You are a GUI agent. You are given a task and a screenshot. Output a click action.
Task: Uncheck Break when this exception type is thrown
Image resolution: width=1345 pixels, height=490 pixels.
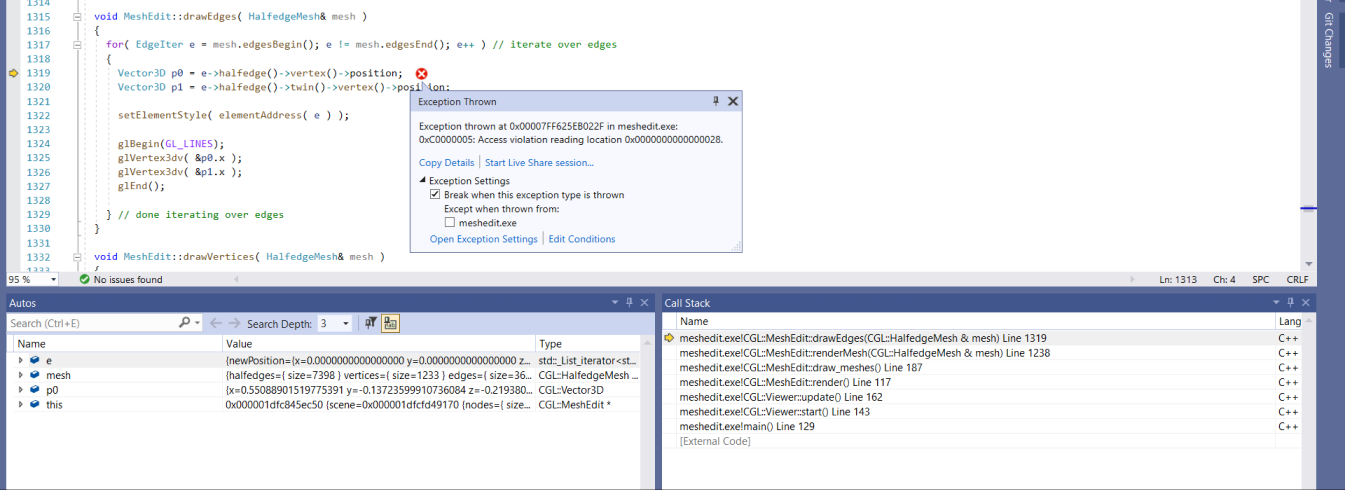tap(435, 195)
